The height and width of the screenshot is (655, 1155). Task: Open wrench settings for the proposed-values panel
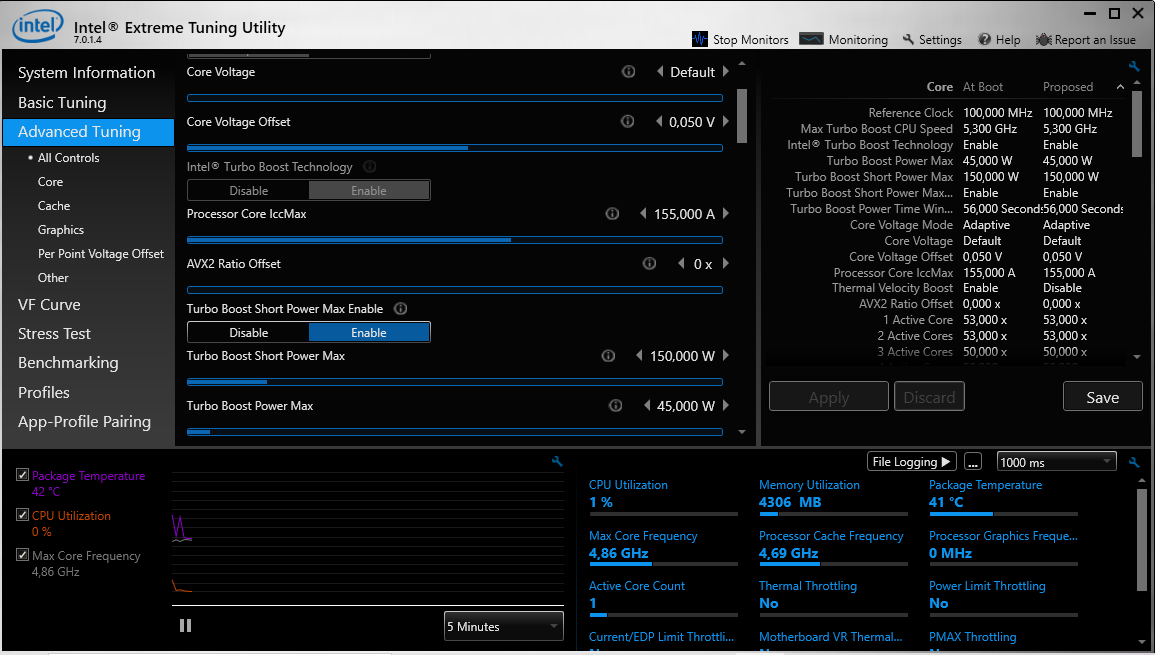1134,66
